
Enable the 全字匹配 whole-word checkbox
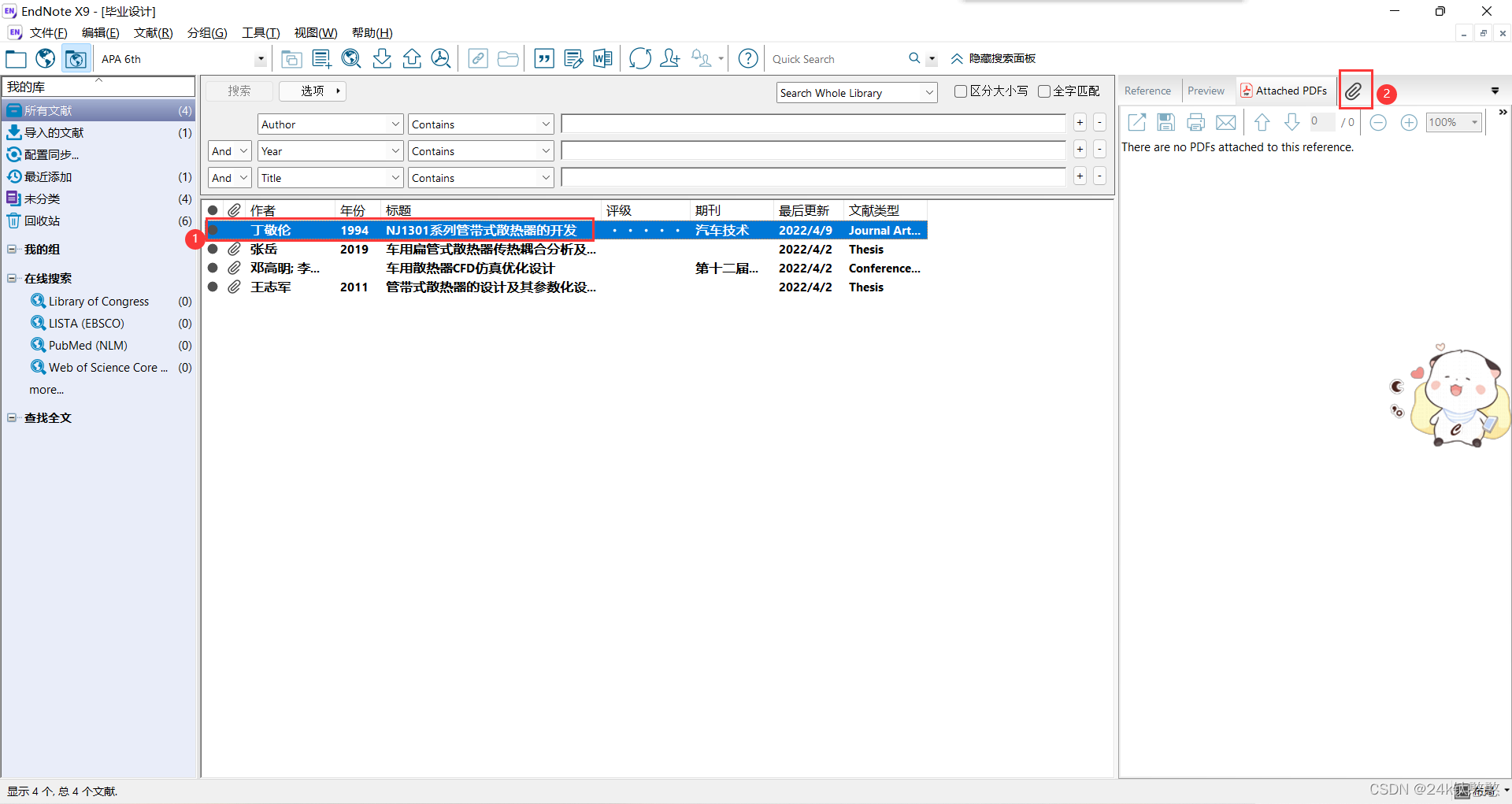pos(1044,91)
